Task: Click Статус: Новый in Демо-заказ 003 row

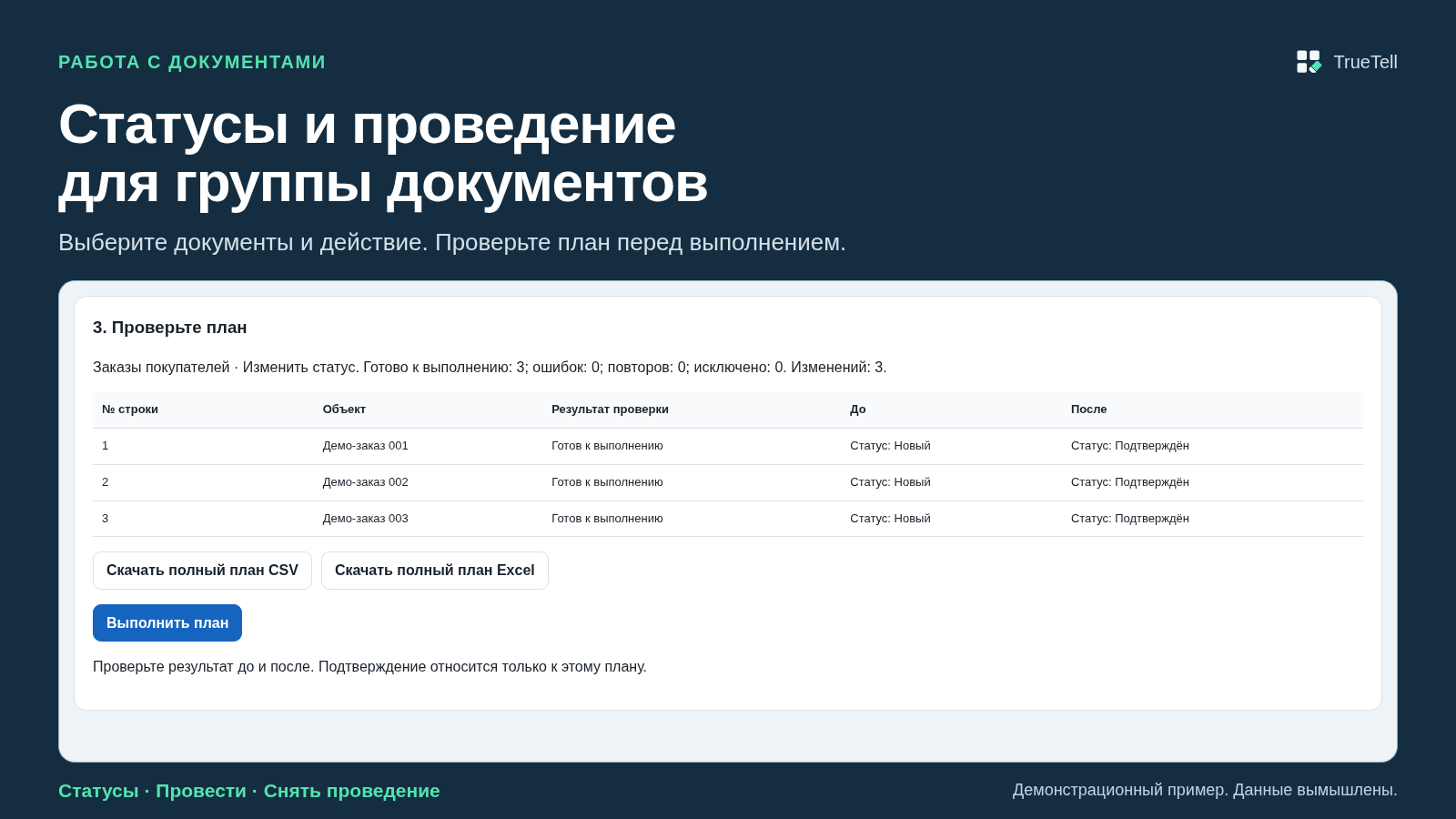Action: (890, 519)
